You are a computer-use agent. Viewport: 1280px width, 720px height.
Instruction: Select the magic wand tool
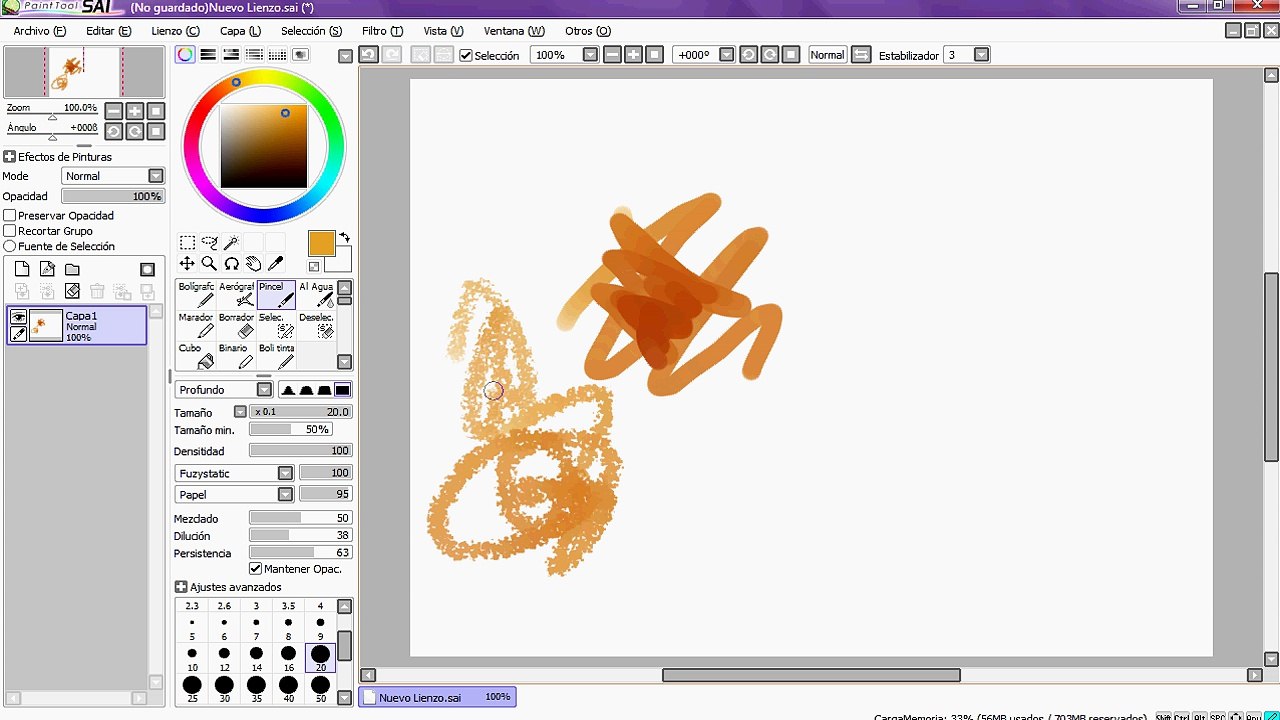coord(231,242)
